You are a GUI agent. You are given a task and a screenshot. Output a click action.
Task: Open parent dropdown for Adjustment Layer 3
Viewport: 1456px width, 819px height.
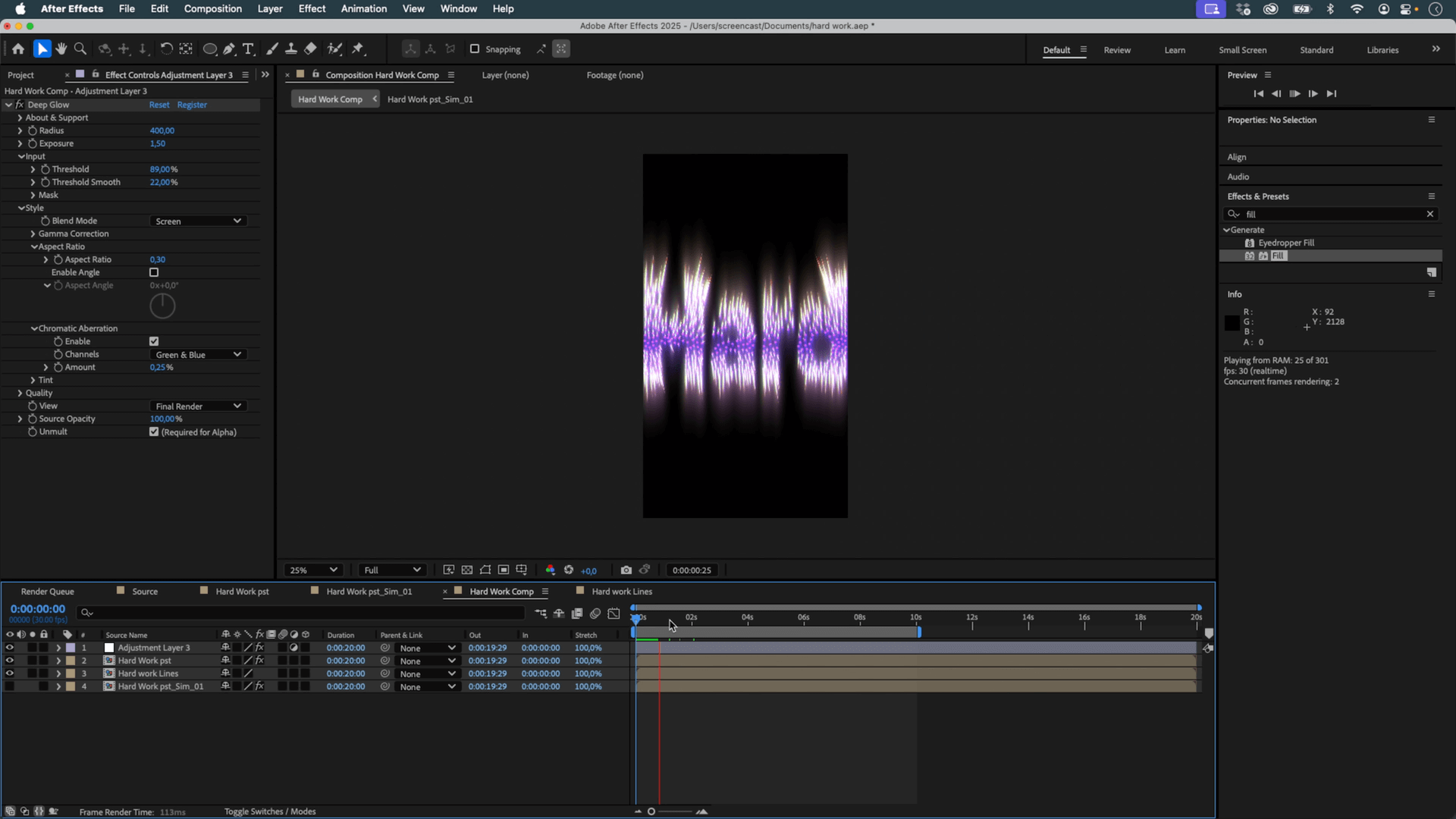[x=428, y=648]
